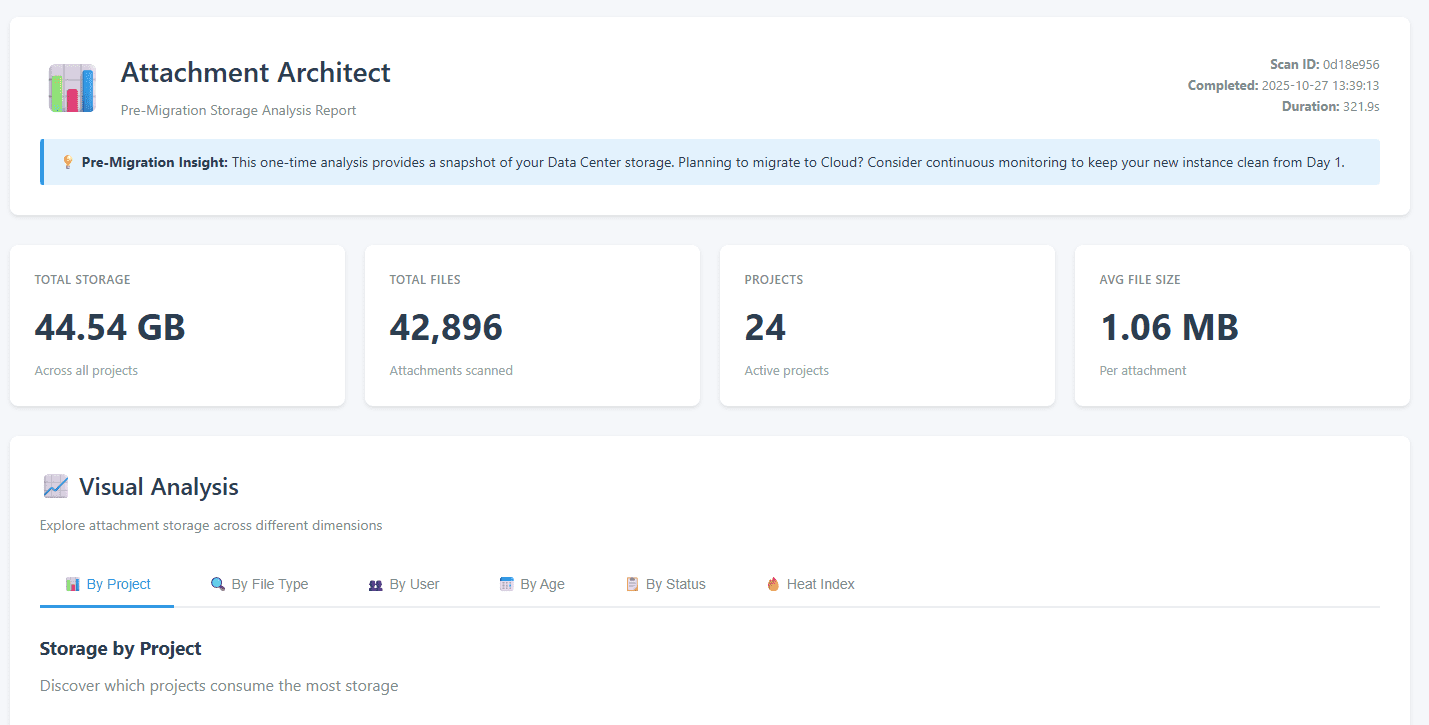Select the calendar icon on By Age tab
1429x725 pixels.
click(x=506, y=584)
